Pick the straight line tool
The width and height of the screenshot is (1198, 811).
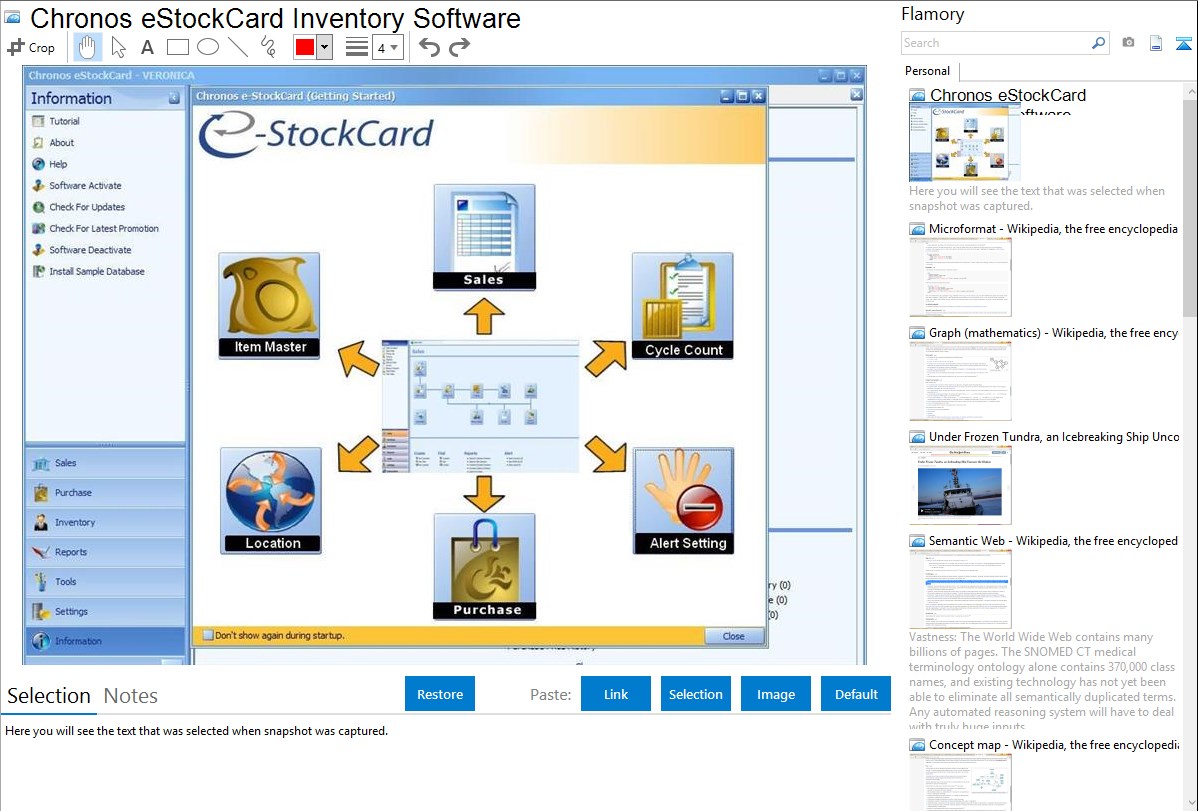238,47
